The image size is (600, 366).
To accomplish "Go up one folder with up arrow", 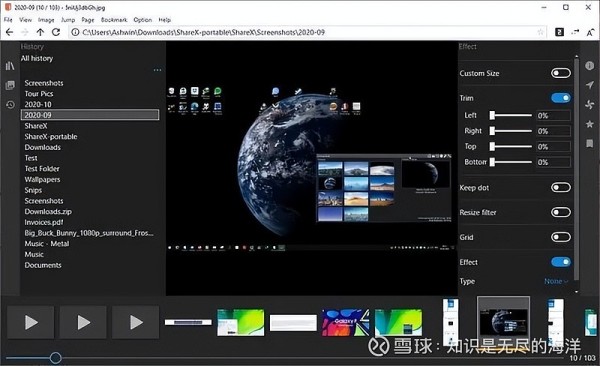I will click(40, 32).
